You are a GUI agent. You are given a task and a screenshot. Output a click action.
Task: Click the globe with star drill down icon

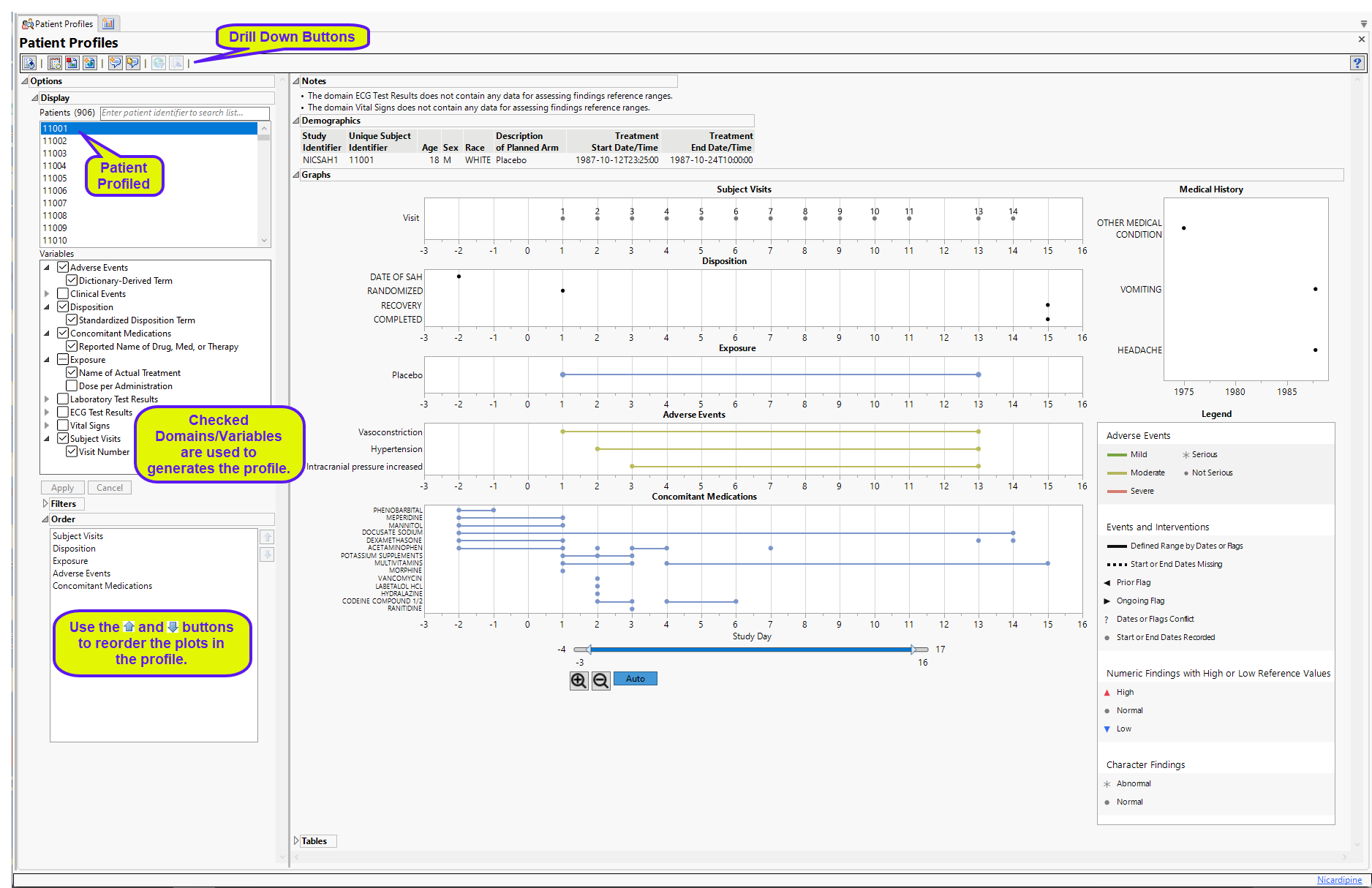[89, 64]
